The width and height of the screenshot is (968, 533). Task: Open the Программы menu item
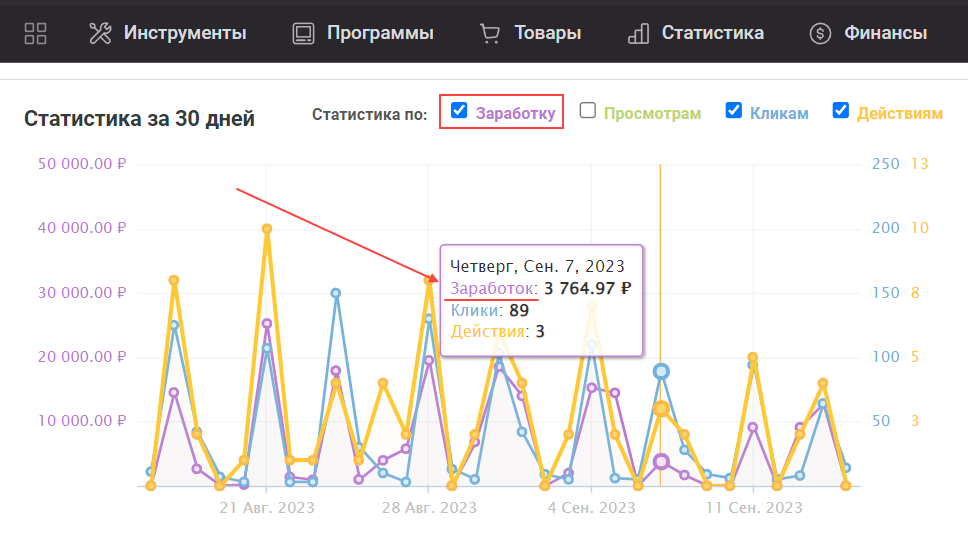(x=379, y=33)
